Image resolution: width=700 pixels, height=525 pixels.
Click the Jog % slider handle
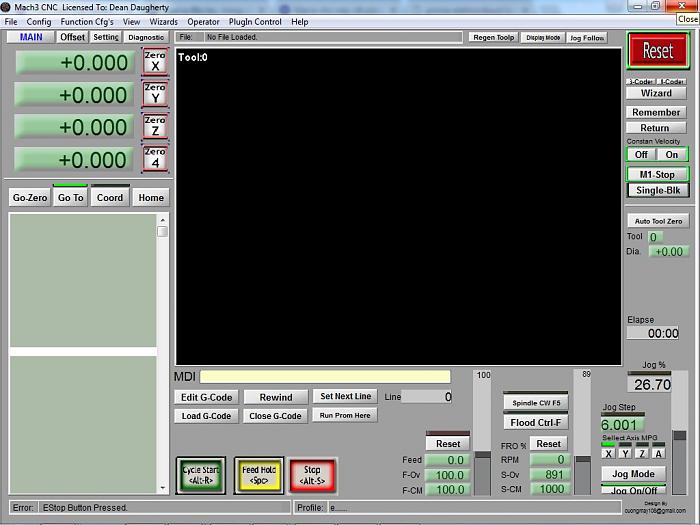679,435
